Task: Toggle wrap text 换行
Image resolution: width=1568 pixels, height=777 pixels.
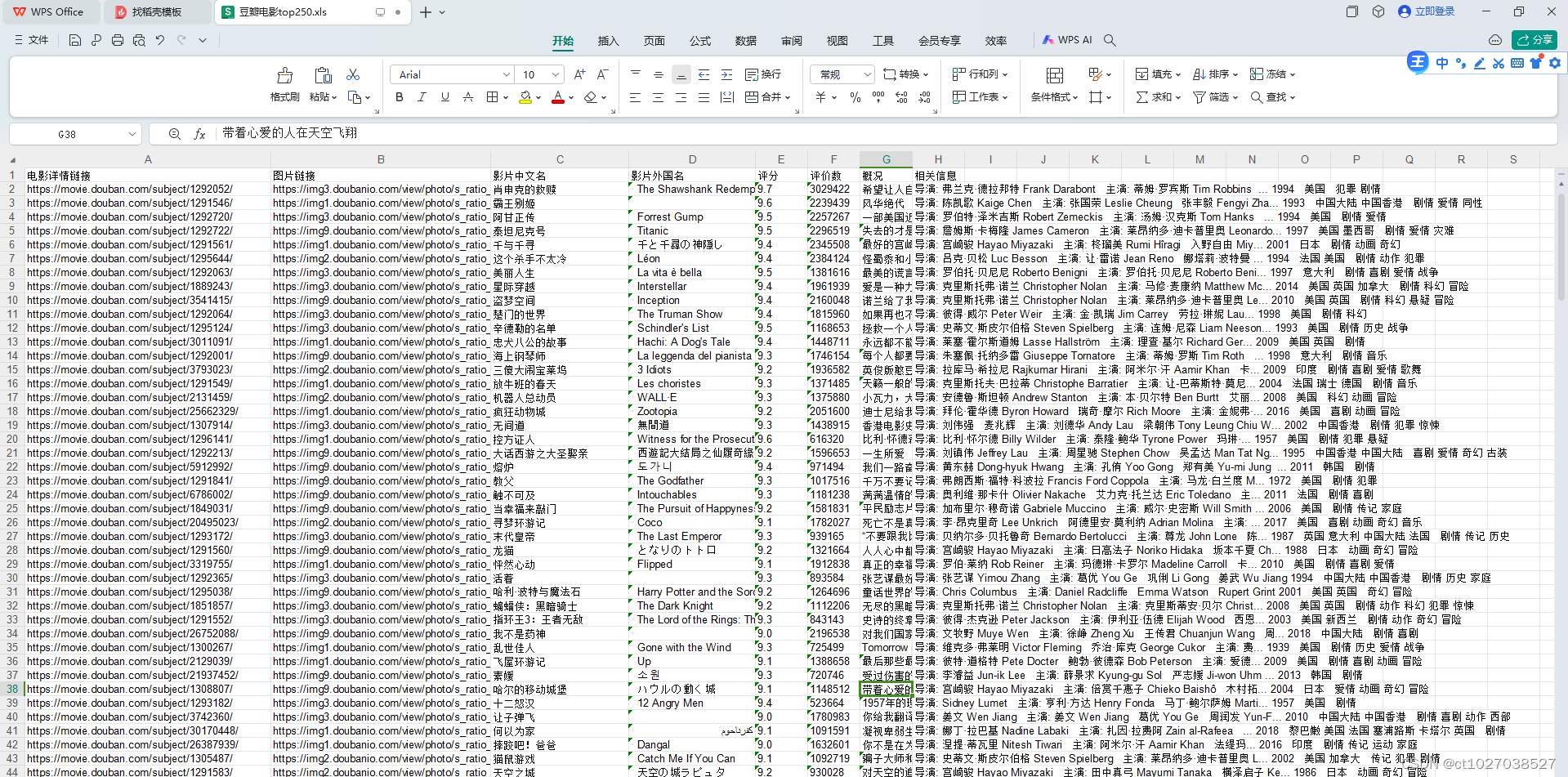Action: pos(763,74)
